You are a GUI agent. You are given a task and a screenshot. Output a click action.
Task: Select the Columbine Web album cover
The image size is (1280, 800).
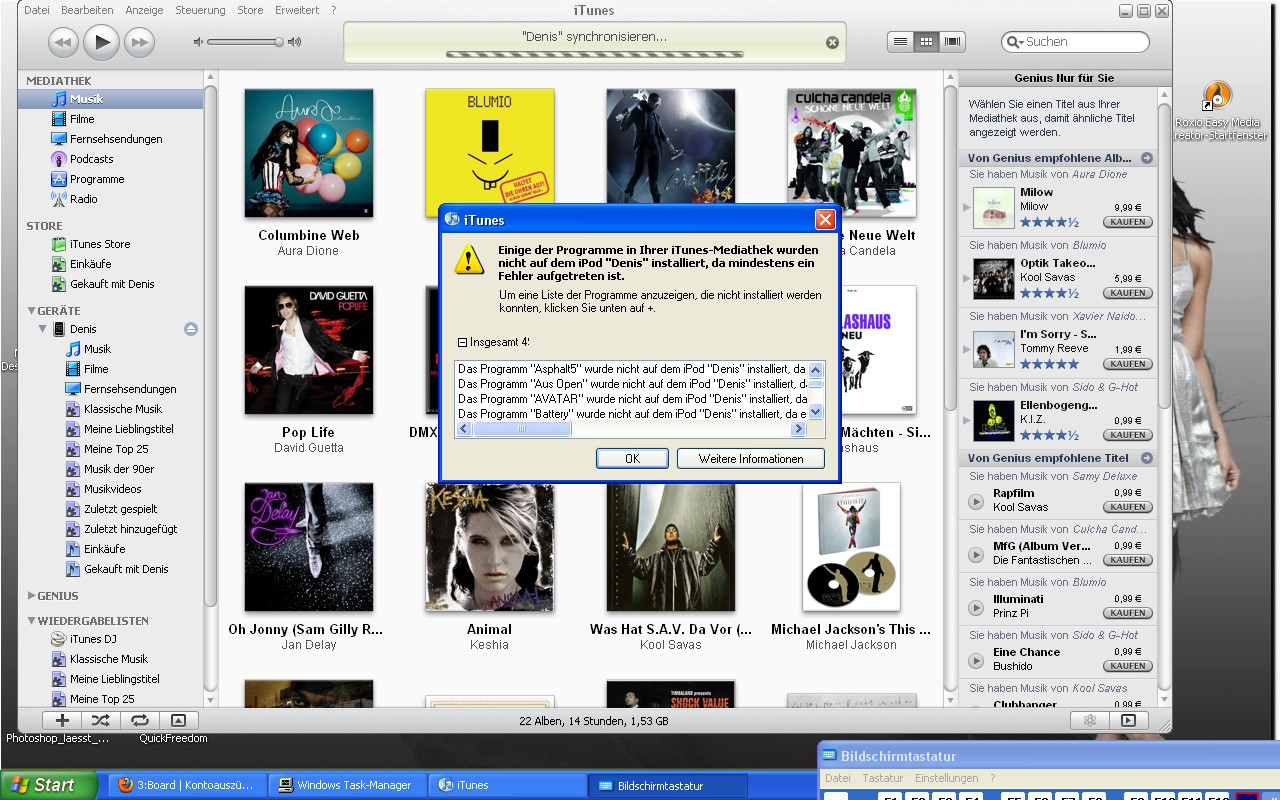click(x=309, y=154)
